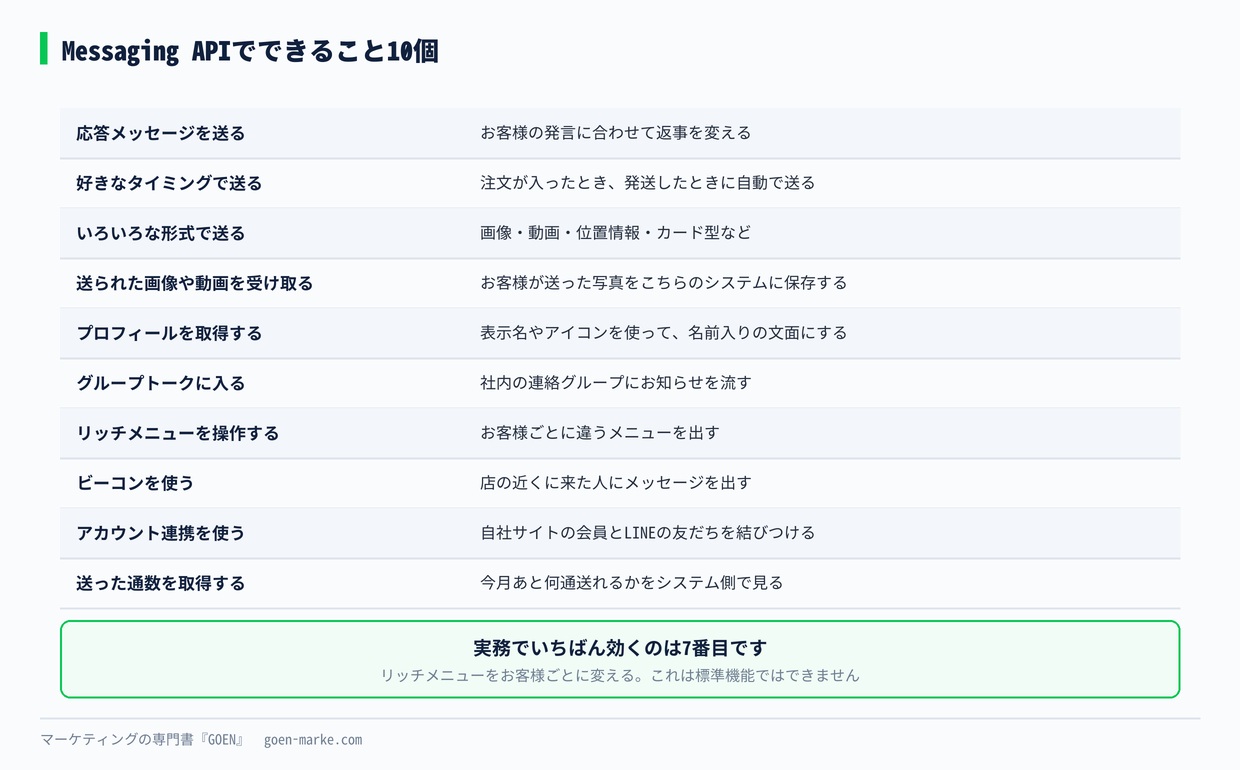Click the text '店の近くに来た人にメッセージを出す'
Viewport: 1240px width, 770px height.
tap(615, 483)
